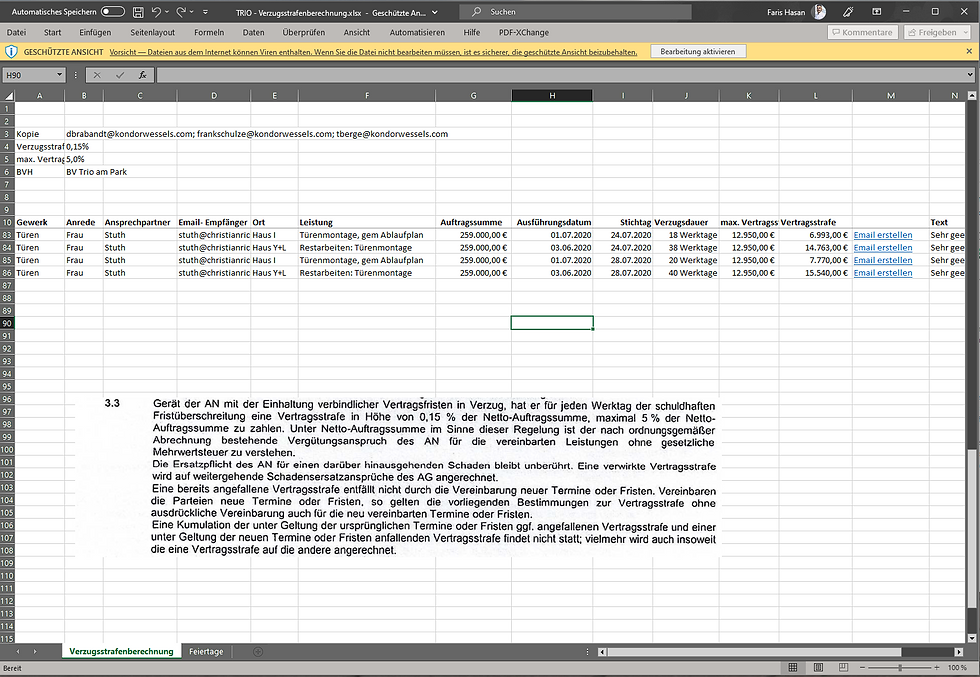Viewport: 980px width, 677px height.
Task: Select the Daten tab
Action: pos(253,33)
